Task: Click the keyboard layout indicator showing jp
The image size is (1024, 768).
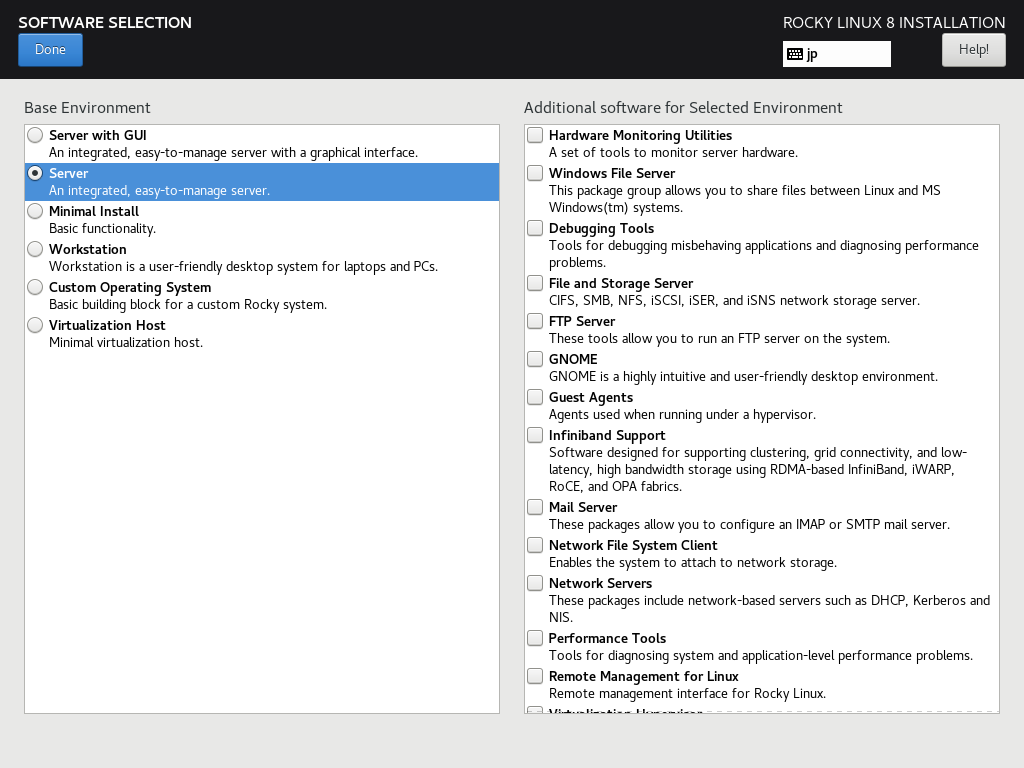Action: click(836, 54)
